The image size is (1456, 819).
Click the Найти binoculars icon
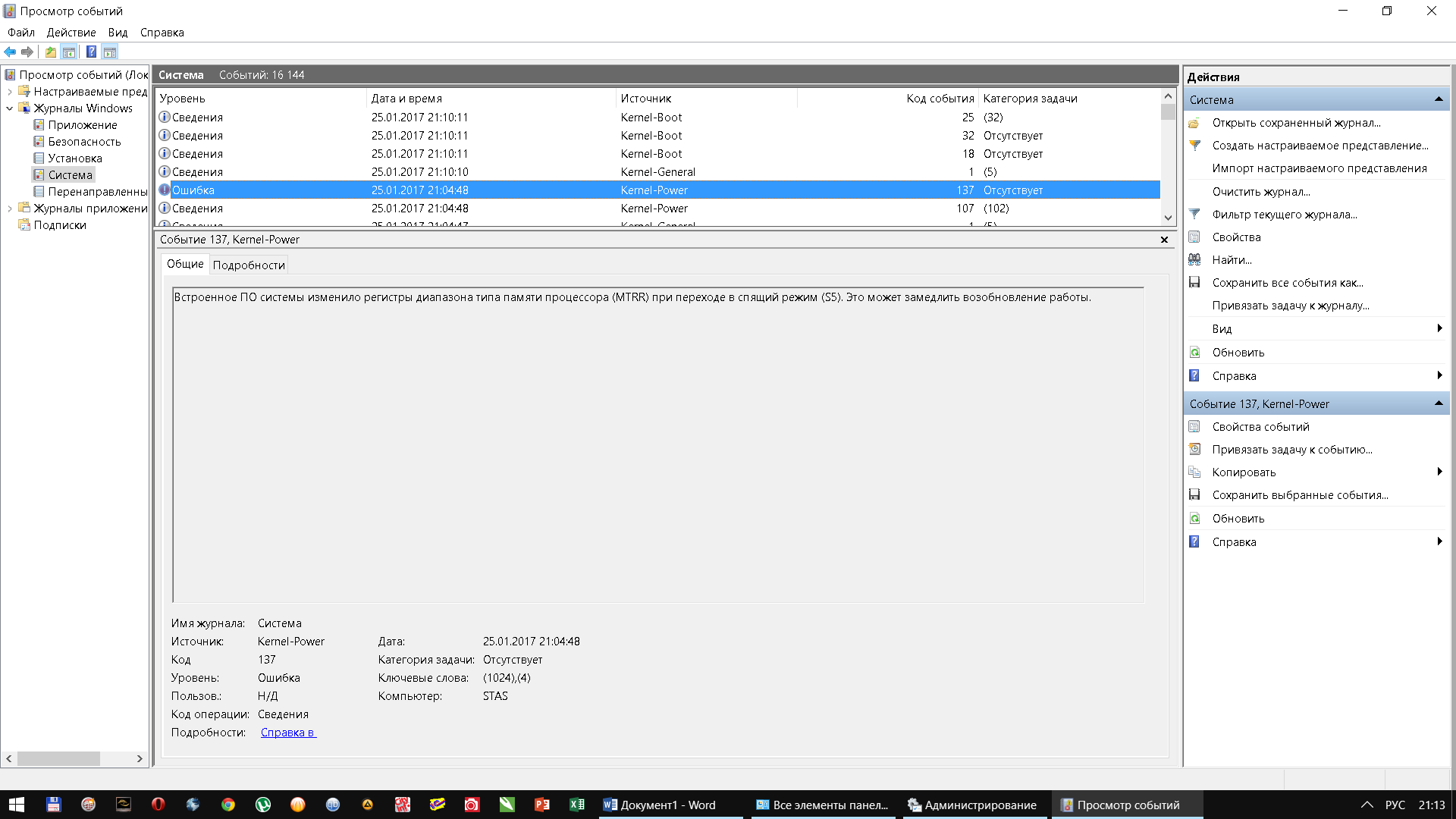tap(1194, 260)
